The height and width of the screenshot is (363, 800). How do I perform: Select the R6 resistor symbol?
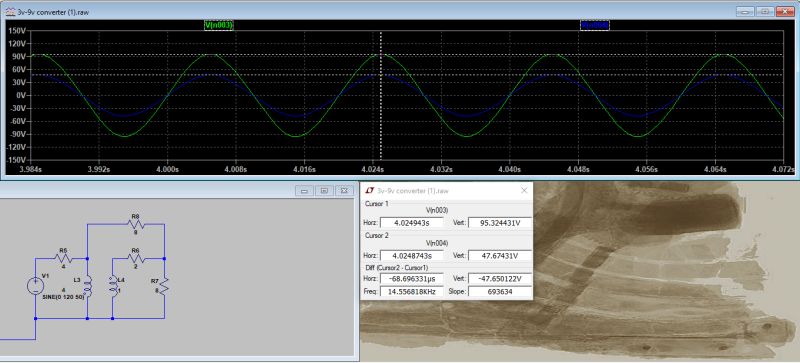point(135,258)
